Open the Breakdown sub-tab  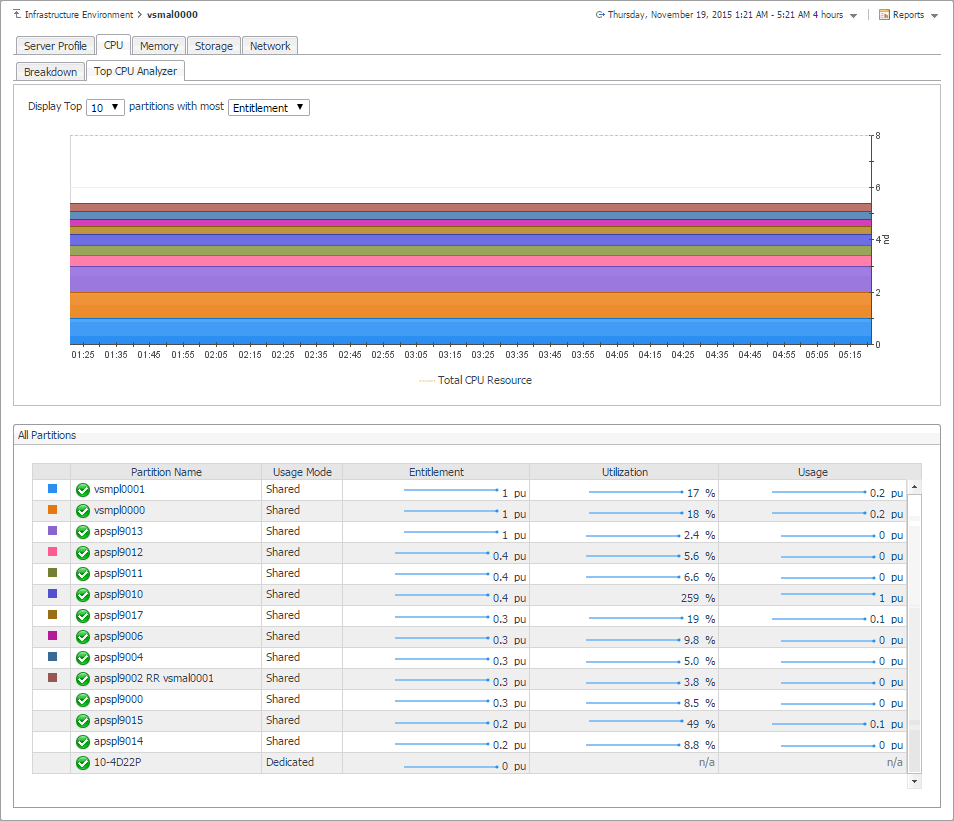(x=50, y=72)
